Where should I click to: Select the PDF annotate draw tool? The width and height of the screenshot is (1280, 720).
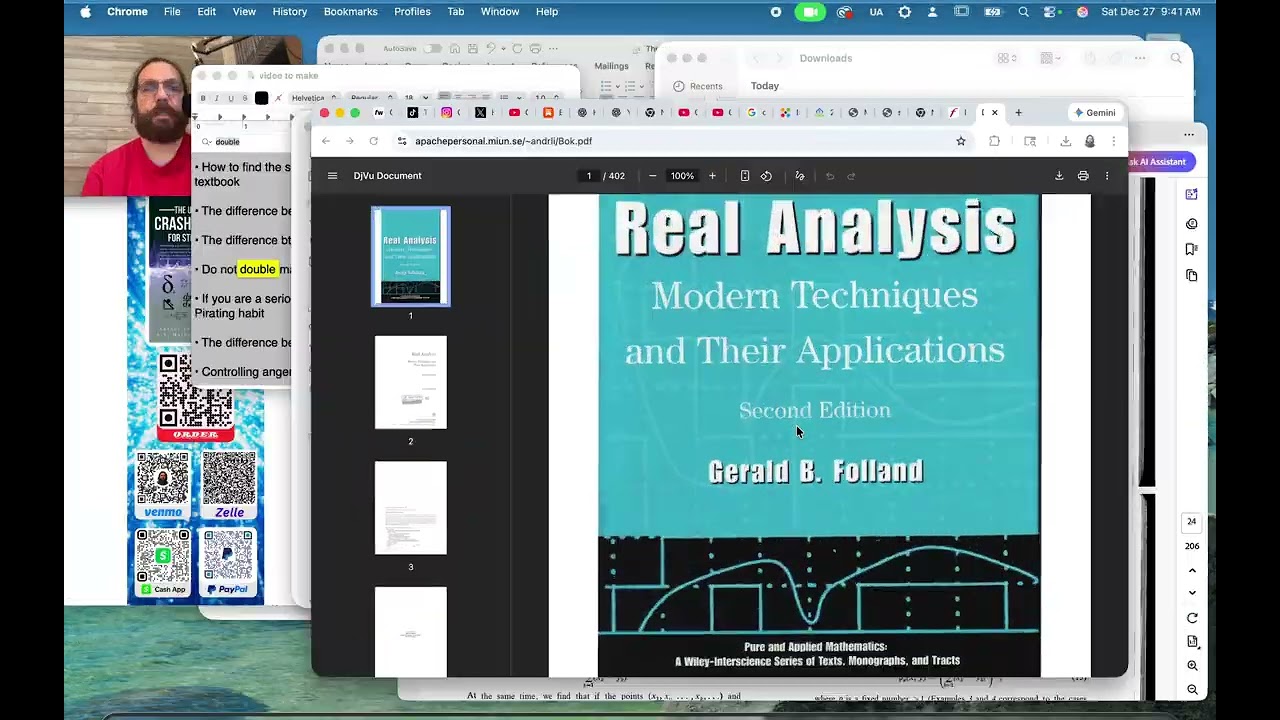[x=800, y=176]
